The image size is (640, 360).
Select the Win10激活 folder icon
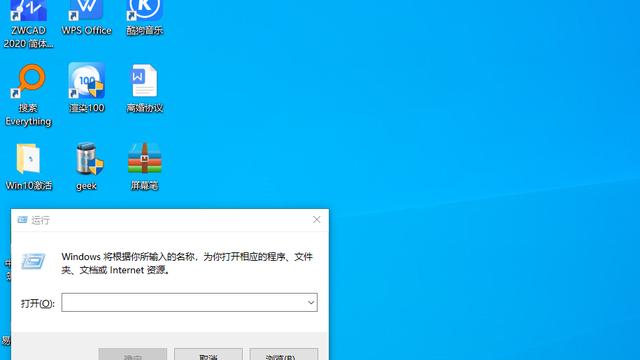click(29, 166)
